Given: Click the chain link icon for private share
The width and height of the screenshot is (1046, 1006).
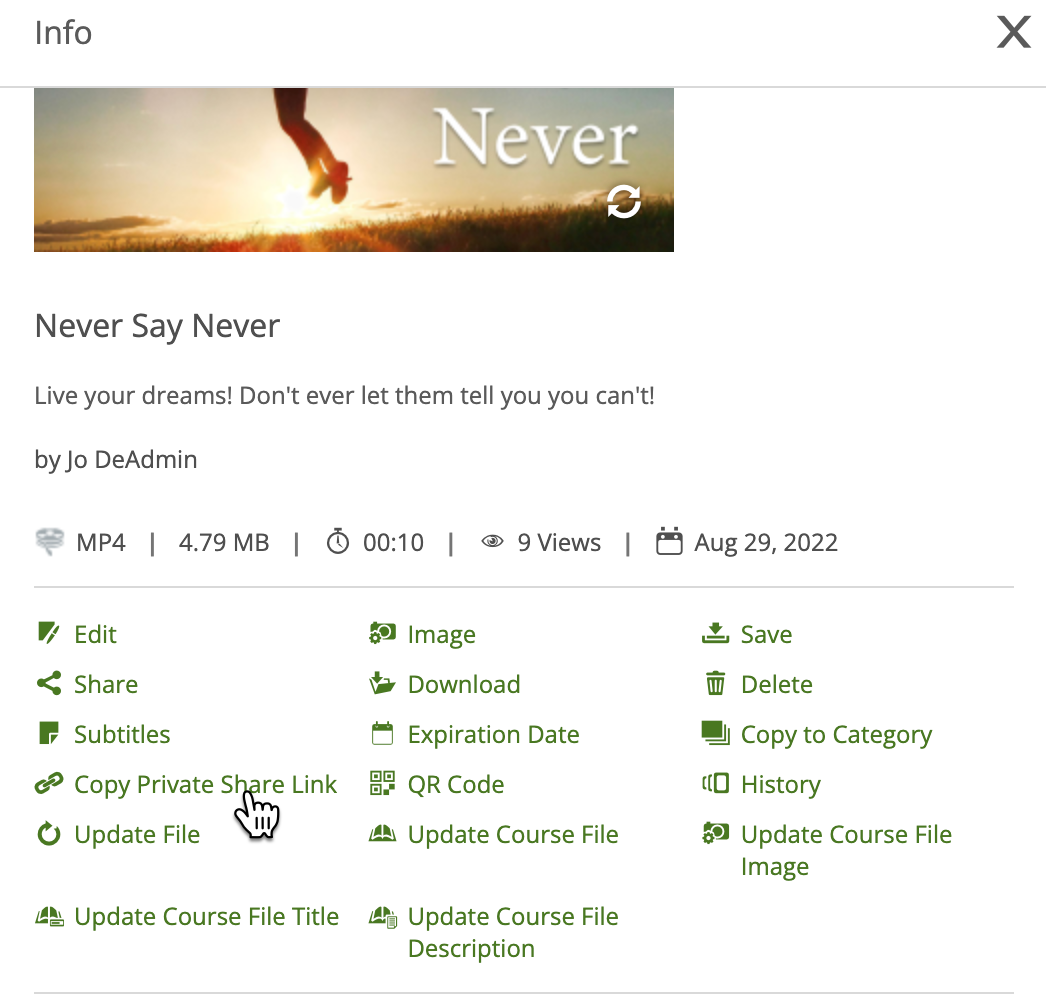Looking at the screenshot, I should coord(49,783).
